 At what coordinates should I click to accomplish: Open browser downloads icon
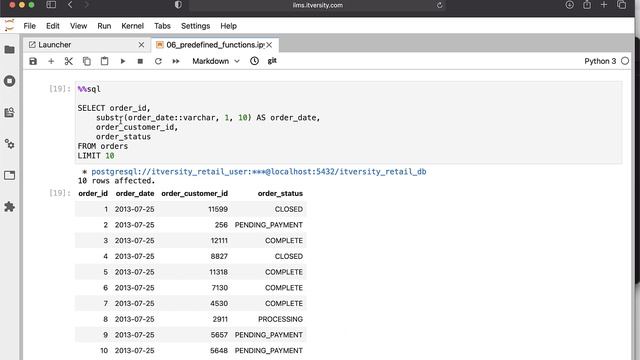(x=569, y=5)
